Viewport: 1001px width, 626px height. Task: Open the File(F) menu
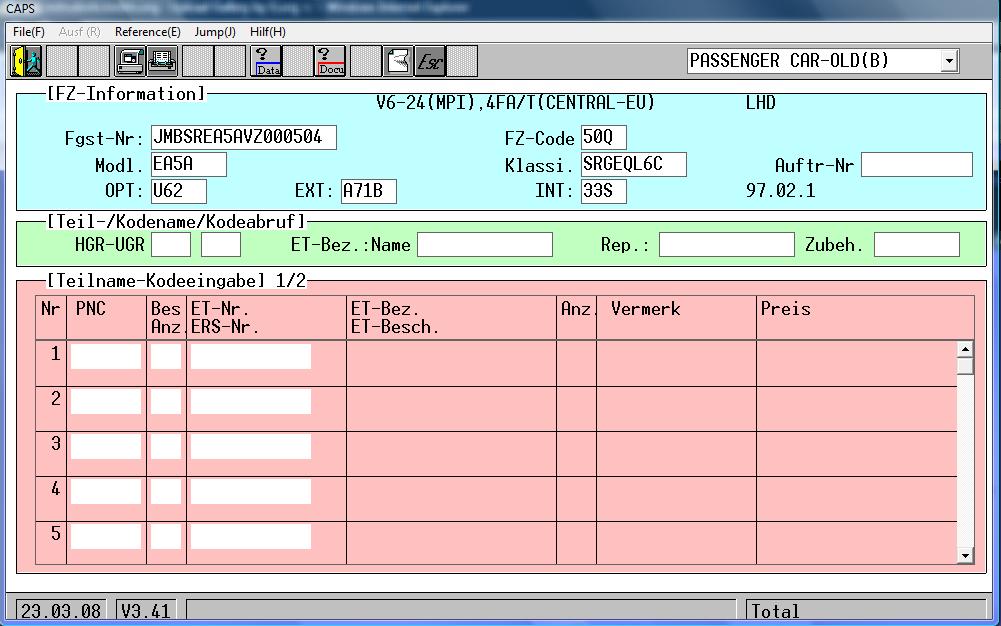pos(28,32)
